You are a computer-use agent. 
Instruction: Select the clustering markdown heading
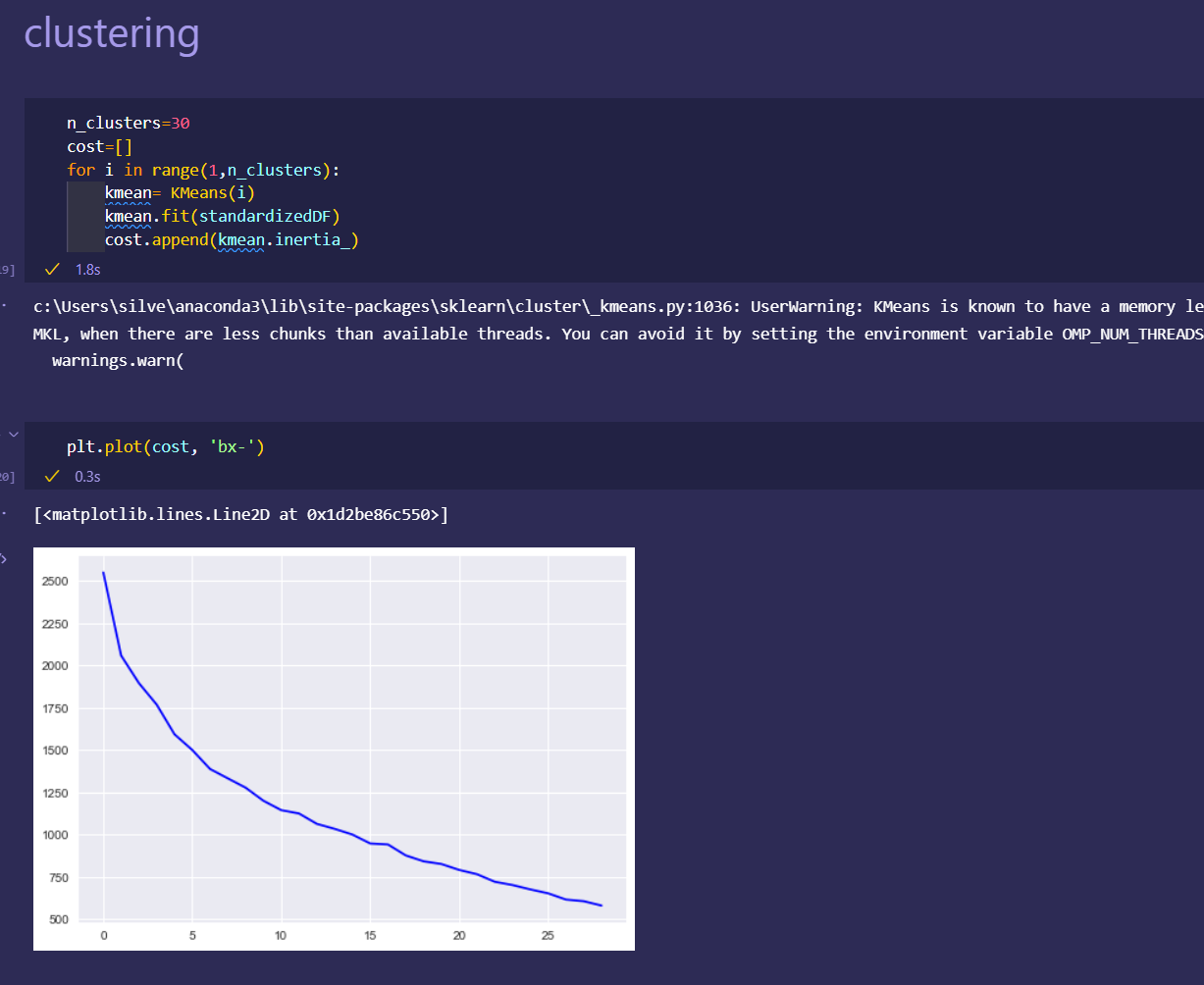(x=112, y=32)
